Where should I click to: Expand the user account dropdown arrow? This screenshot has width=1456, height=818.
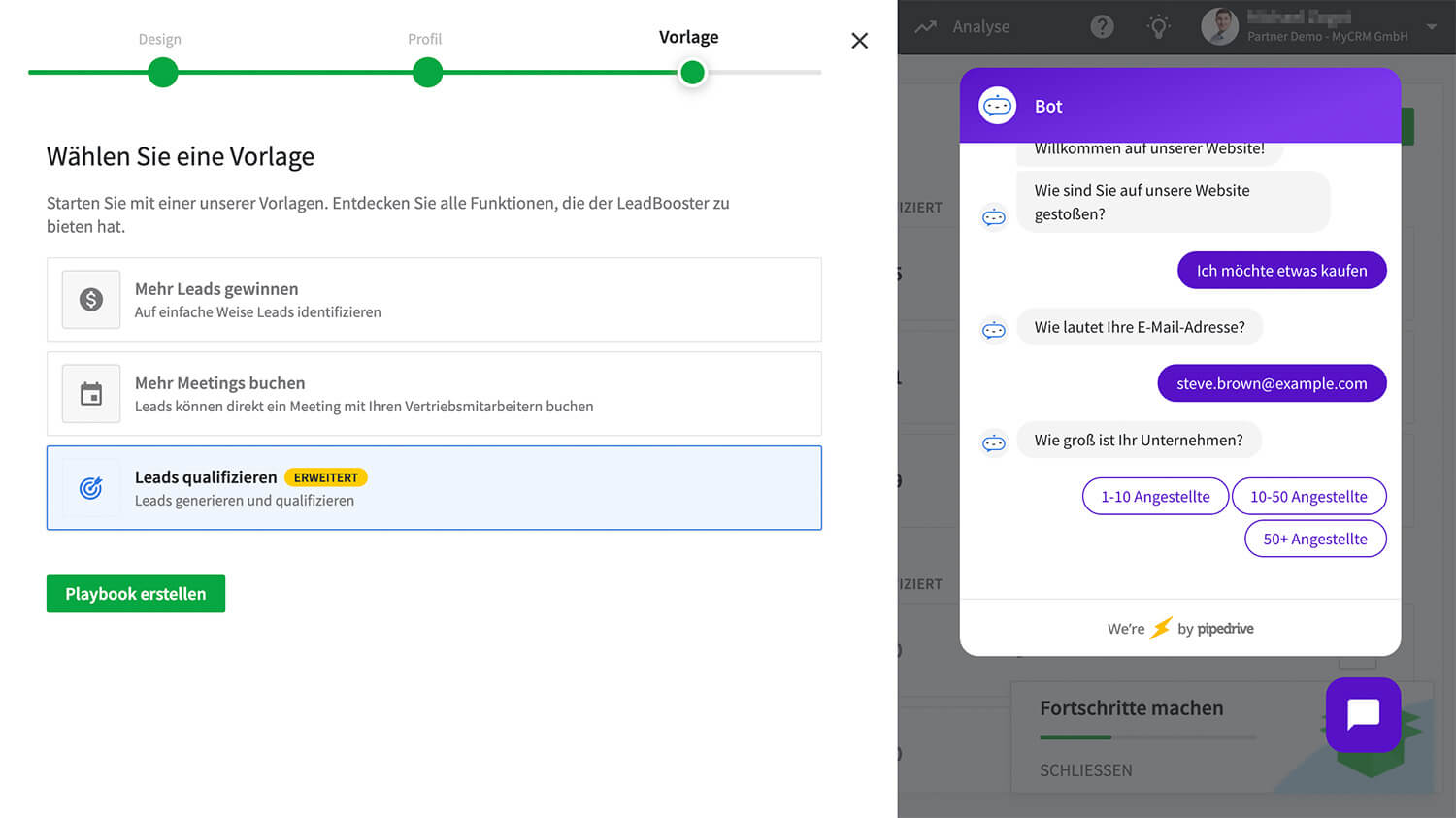1432,27
